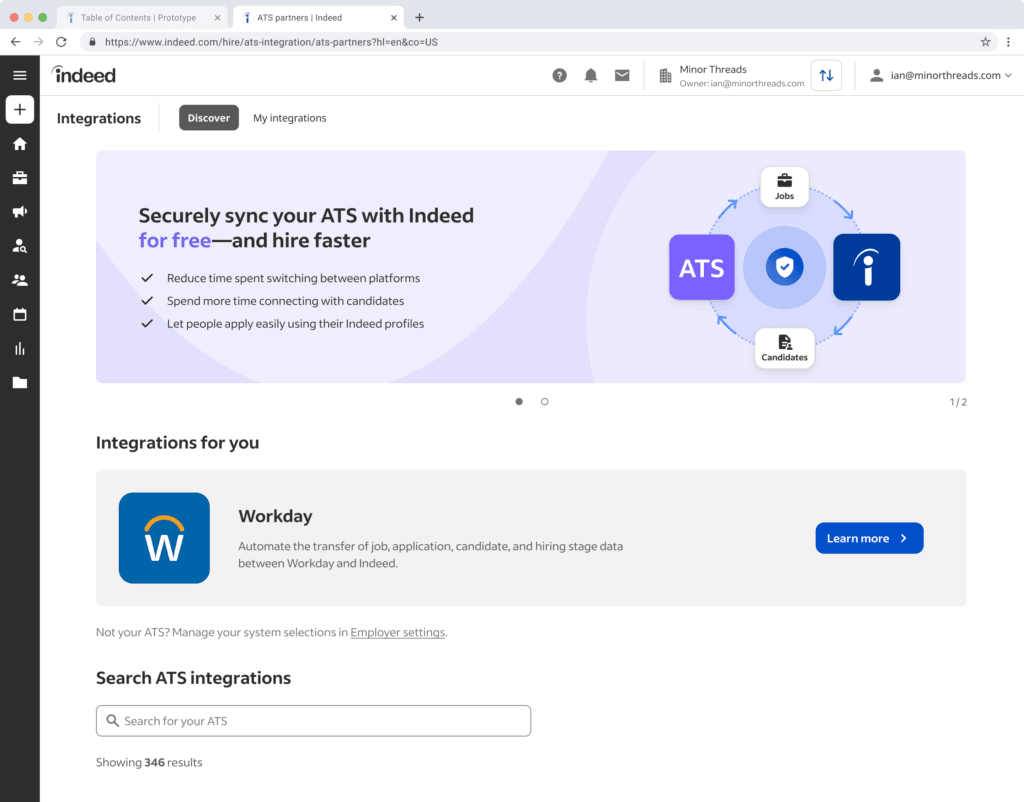Viewport: 1024px width, 802px height.
Task: Select the Discover tab
Action: pyautogui.click(x=209, y=118)
